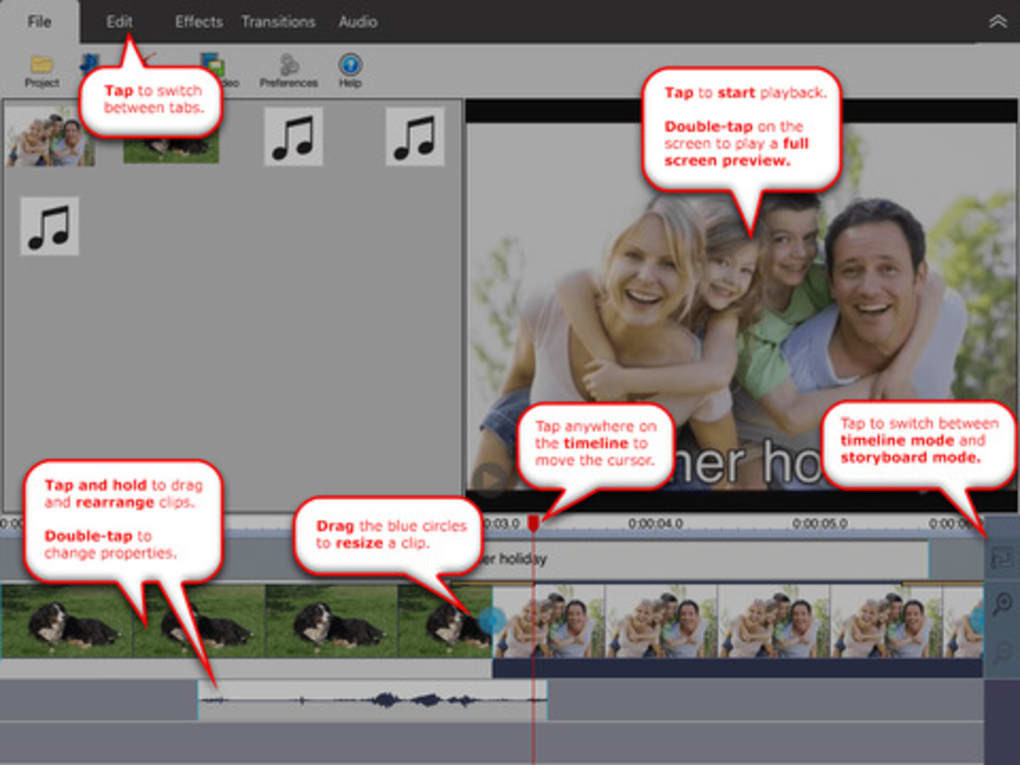Open the Transitions tab
The height and width of the screenshot is (765, 1020).
[x=278, y=21]
